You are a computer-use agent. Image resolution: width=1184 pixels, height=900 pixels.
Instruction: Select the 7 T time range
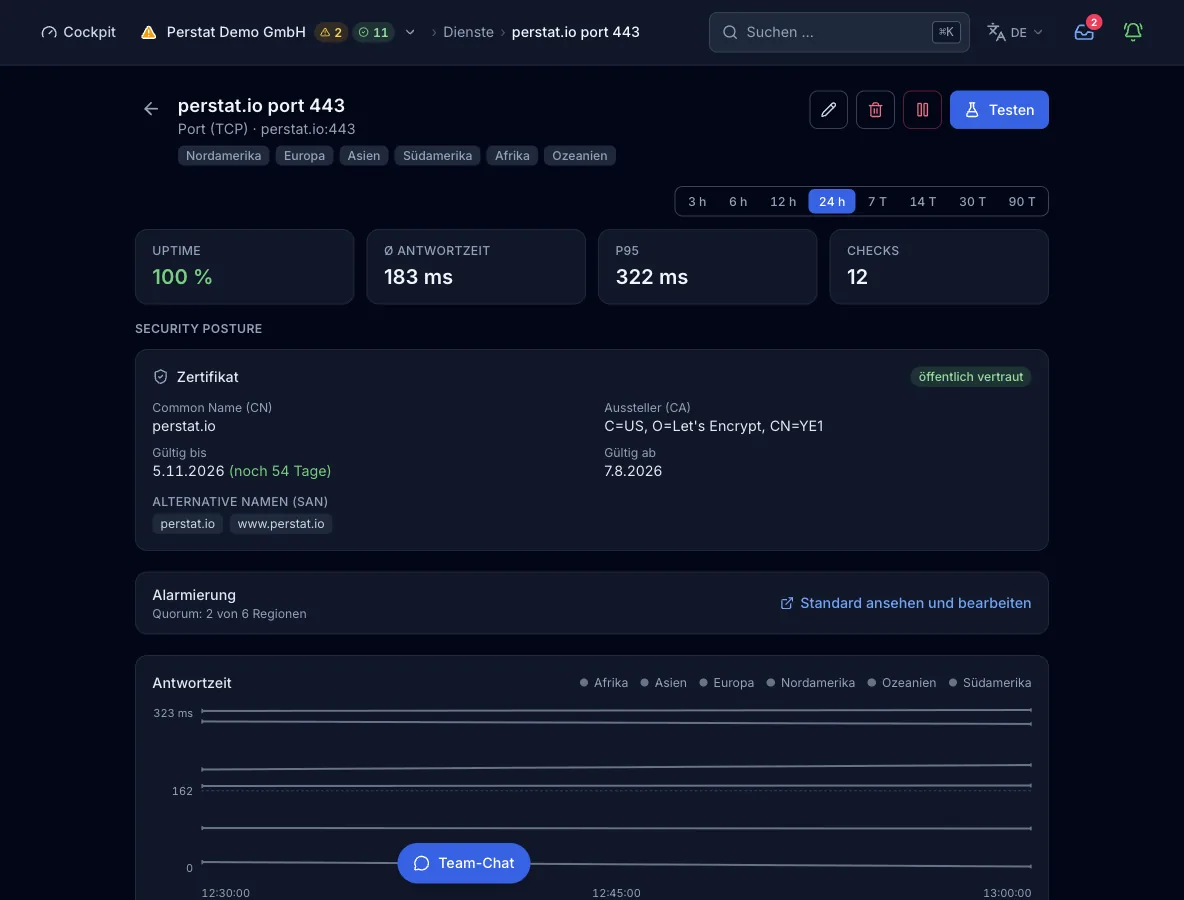(877, 202)
